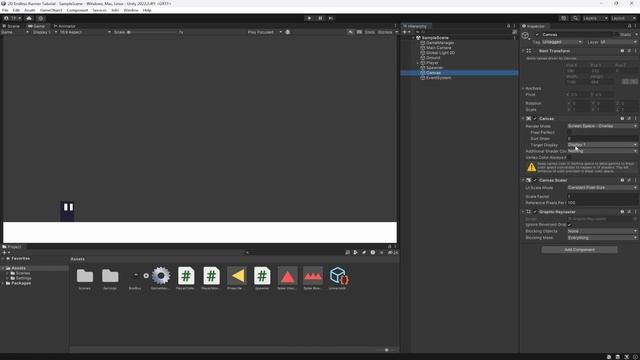Image resolution: width=640 pixels, height=360 pixels.
Task: Select Global Light 2D in the Hierarchy
Action: point(440,53)
